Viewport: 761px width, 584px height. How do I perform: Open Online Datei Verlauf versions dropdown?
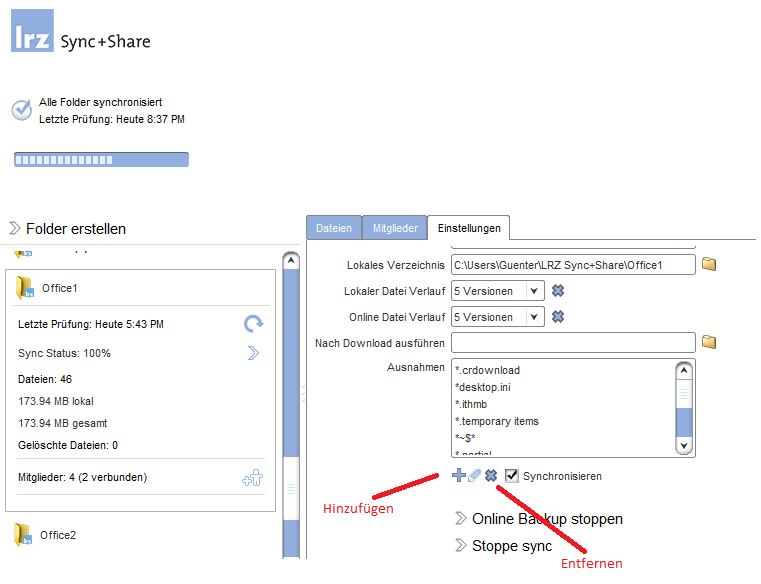(534, 317)
